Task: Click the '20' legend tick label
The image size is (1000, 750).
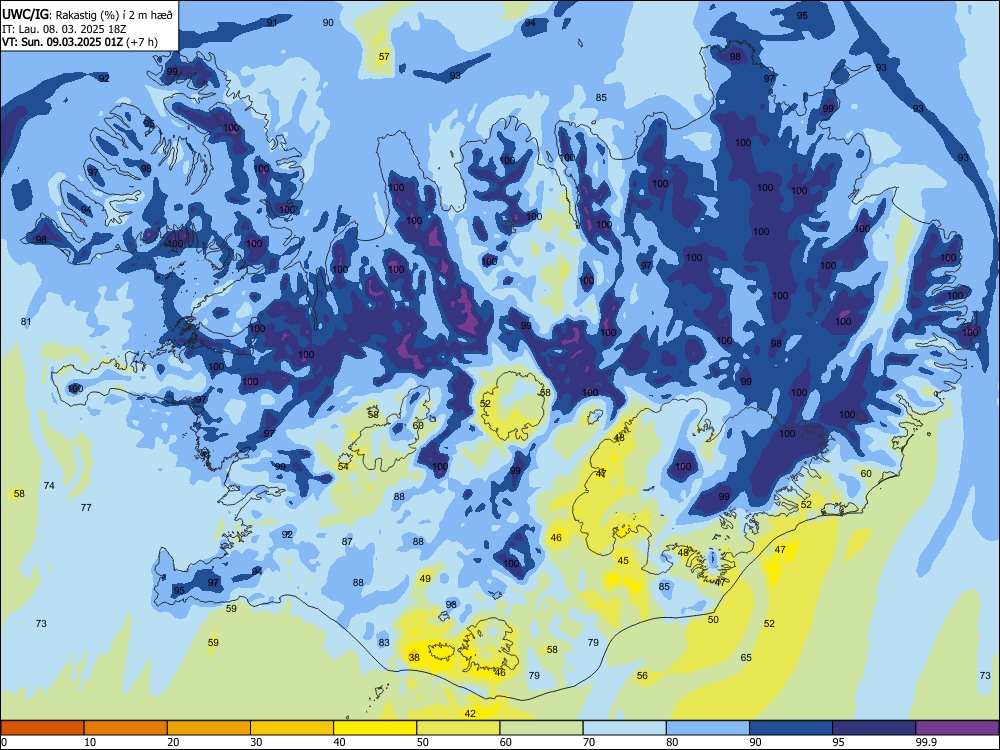Action: (173, 742)
